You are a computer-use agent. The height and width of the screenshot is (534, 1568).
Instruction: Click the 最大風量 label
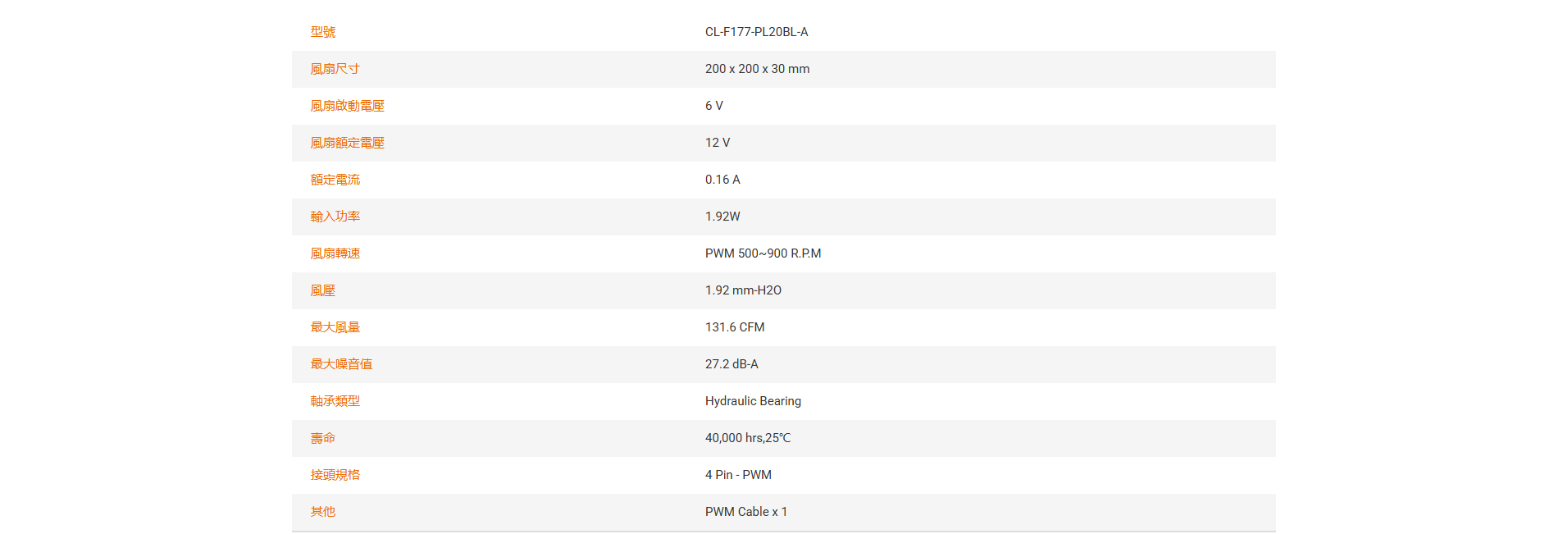click(335, 327)
